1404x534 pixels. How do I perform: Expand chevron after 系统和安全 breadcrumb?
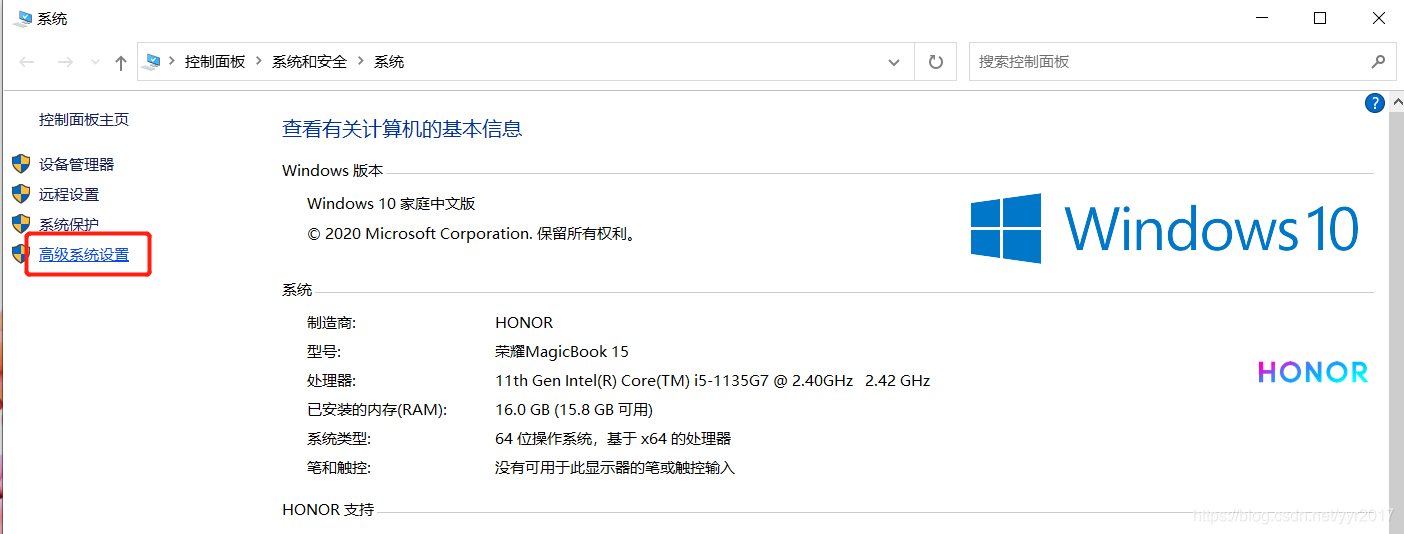[x=361, y=62]
